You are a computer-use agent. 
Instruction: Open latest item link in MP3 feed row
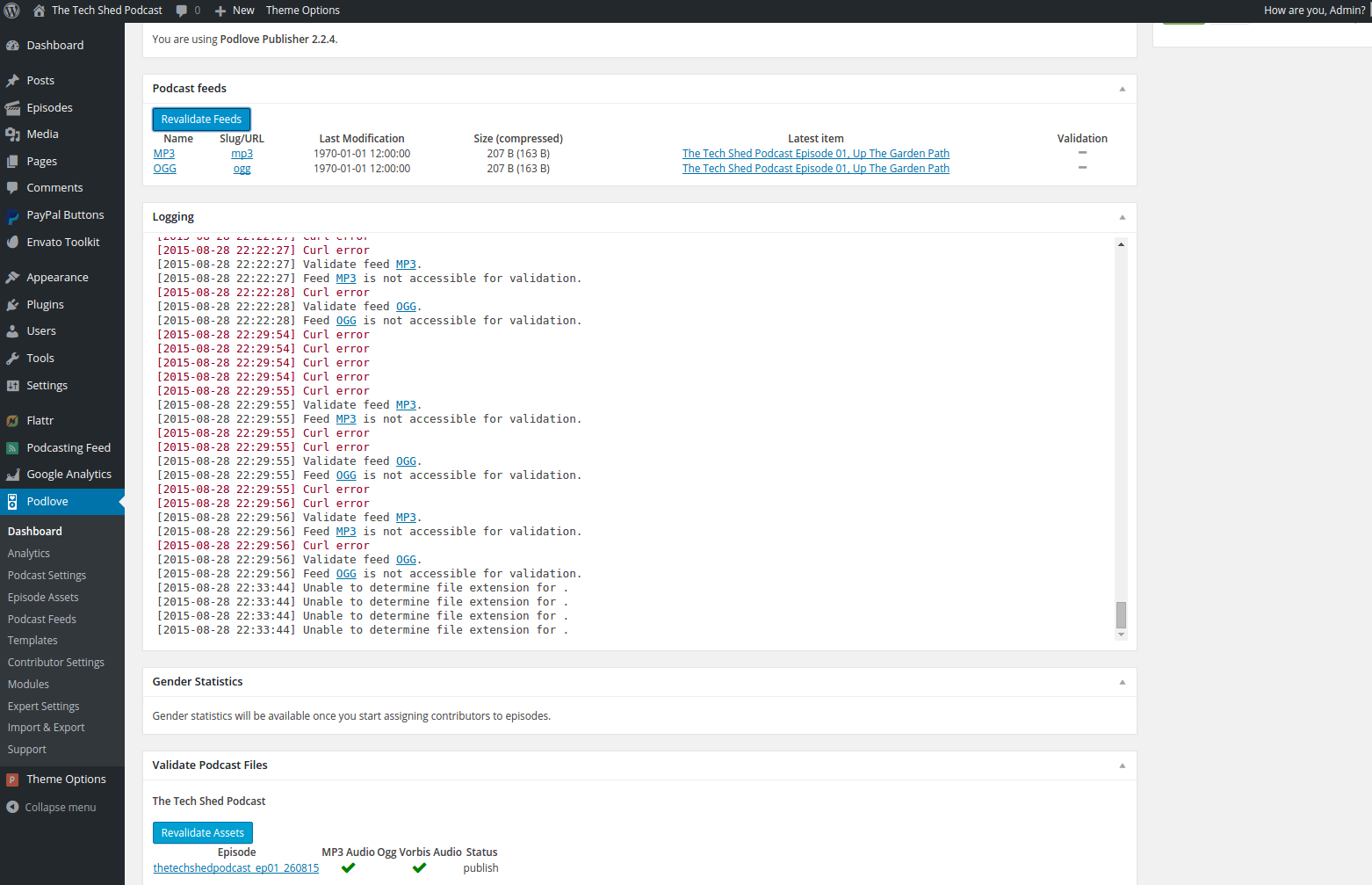coord(816,154)
